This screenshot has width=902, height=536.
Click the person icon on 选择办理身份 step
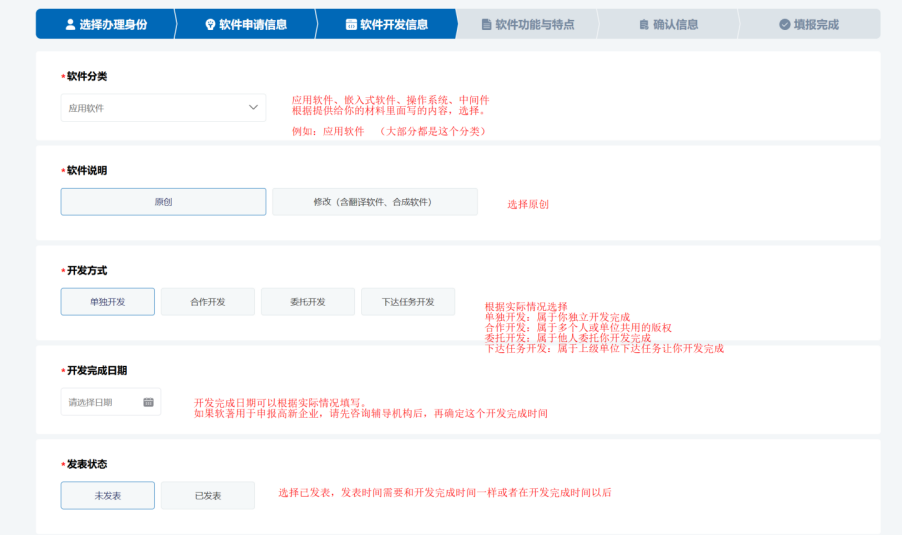tap(70, 24)
